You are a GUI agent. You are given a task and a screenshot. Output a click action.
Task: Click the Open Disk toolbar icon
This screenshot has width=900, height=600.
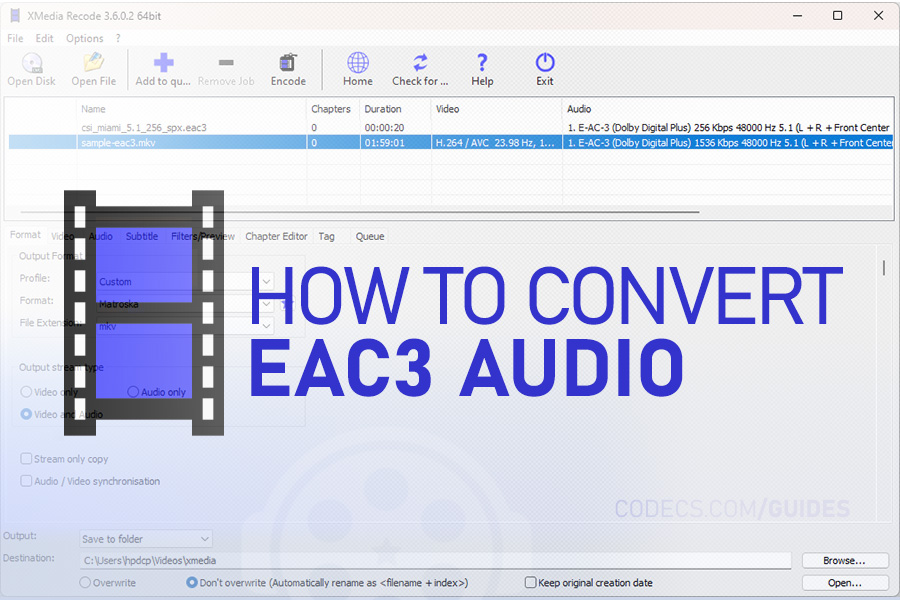(x=32, y=62)
